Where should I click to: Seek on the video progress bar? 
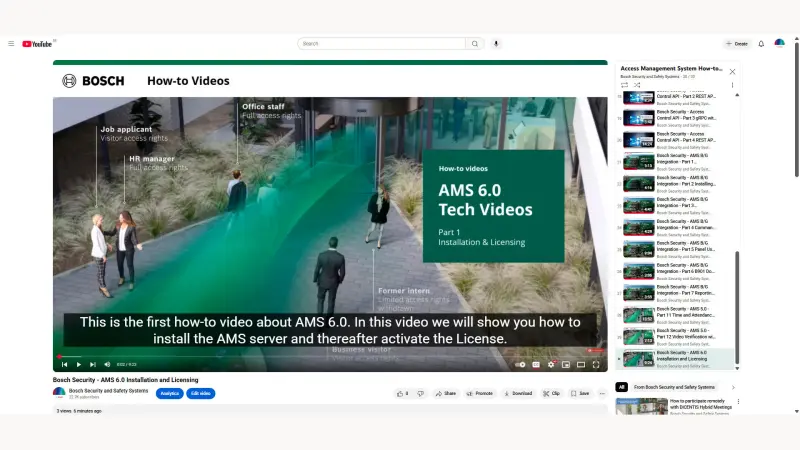click(330, 357)
